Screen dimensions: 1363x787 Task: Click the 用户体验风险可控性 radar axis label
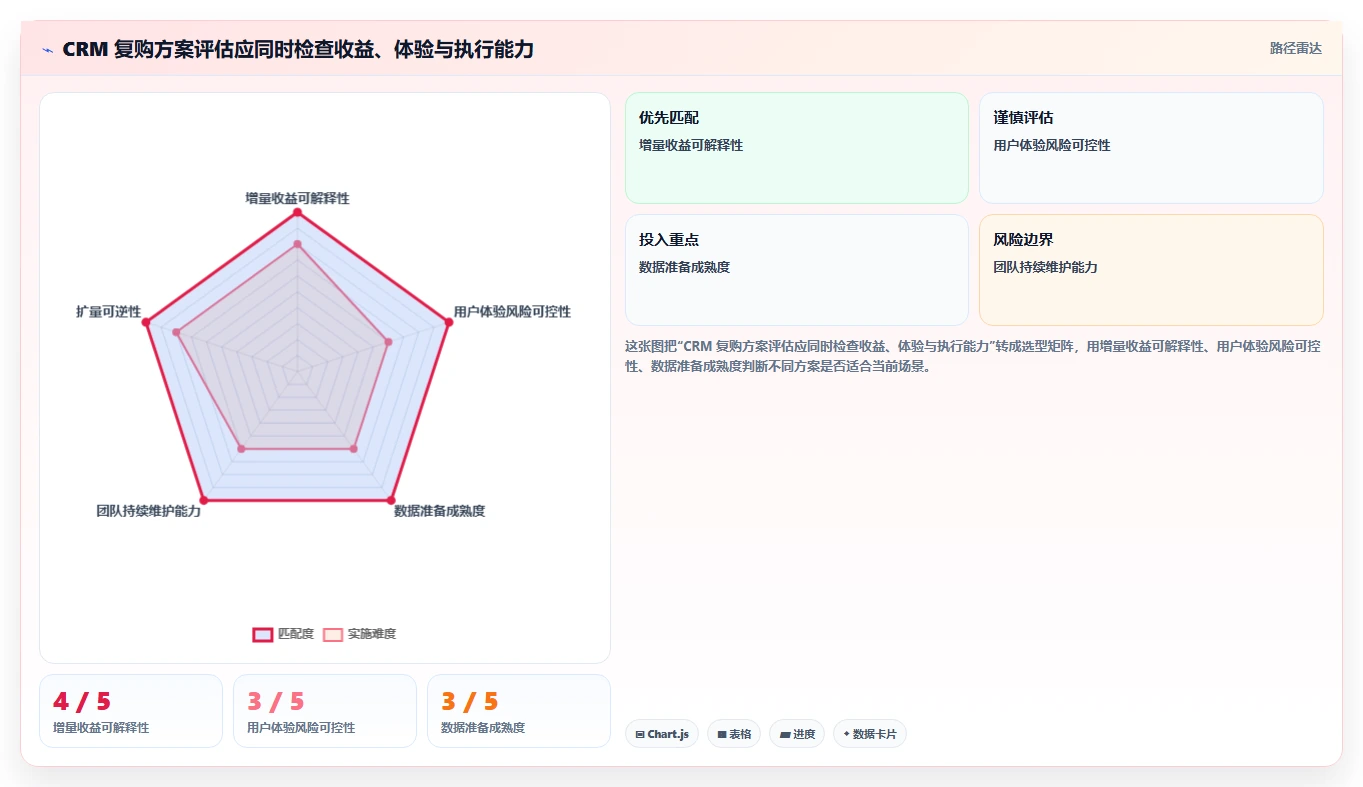(x=512, y=312)
